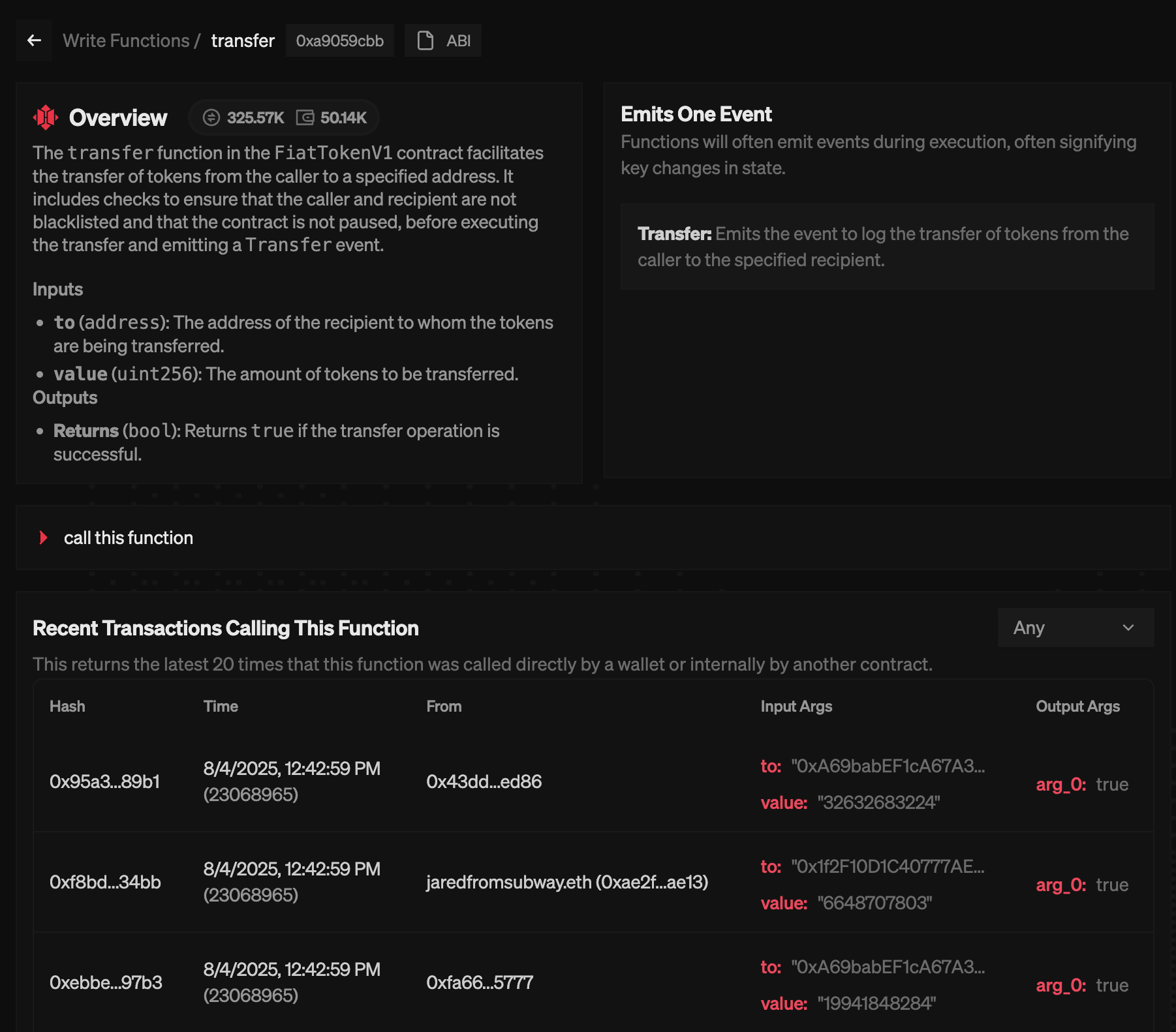The image size is (1176, 1032).
Task: Click transaction hash 0xebbe...97b3
Action: click(x=107, y=983)
